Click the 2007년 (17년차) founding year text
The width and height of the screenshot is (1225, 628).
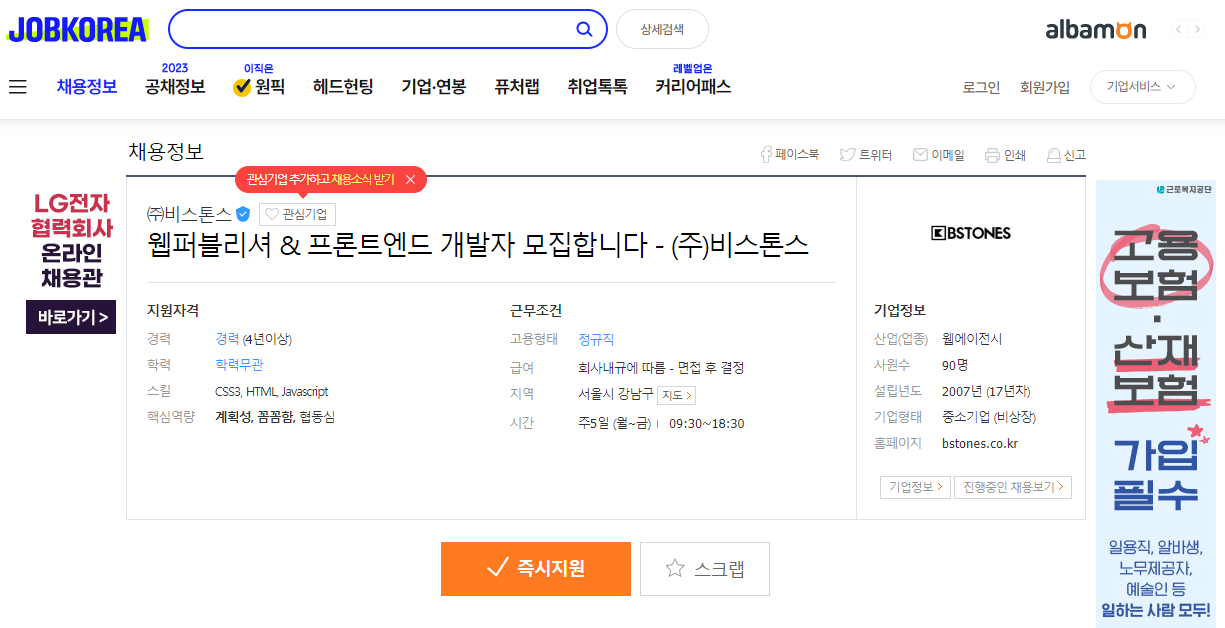tap(986, 391)
